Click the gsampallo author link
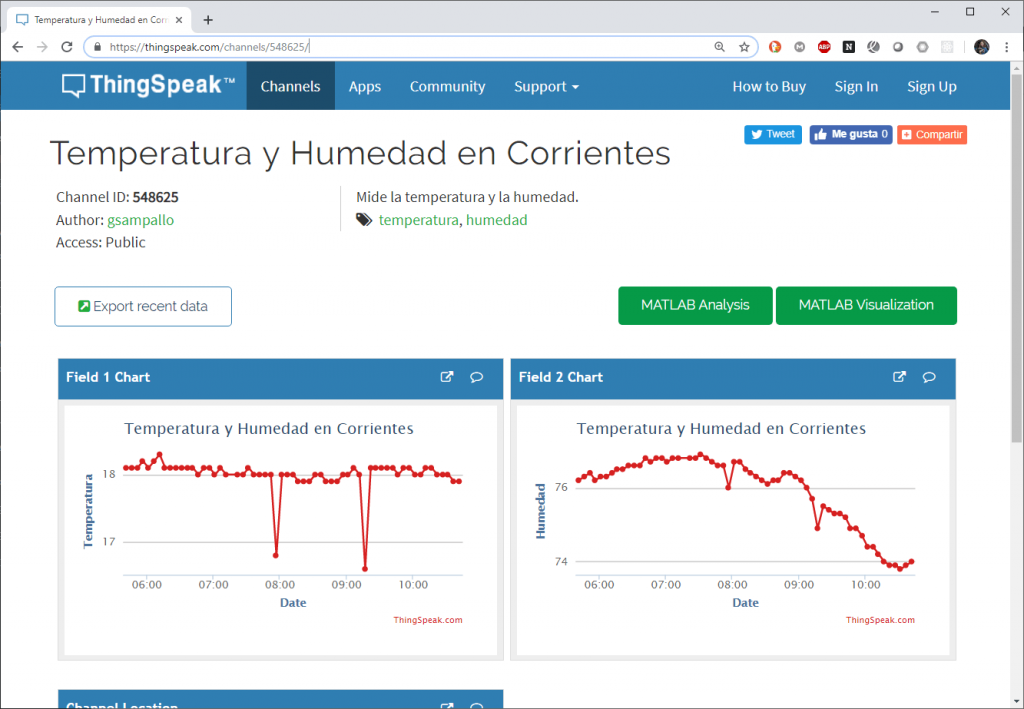 tap(140, 219)
